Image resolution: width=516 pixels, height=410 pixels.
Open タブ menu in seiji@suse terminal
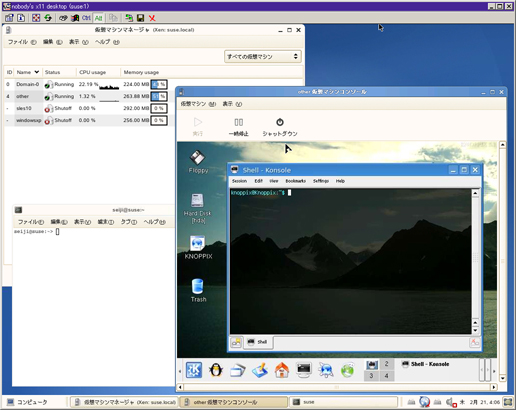pos(129,222)
